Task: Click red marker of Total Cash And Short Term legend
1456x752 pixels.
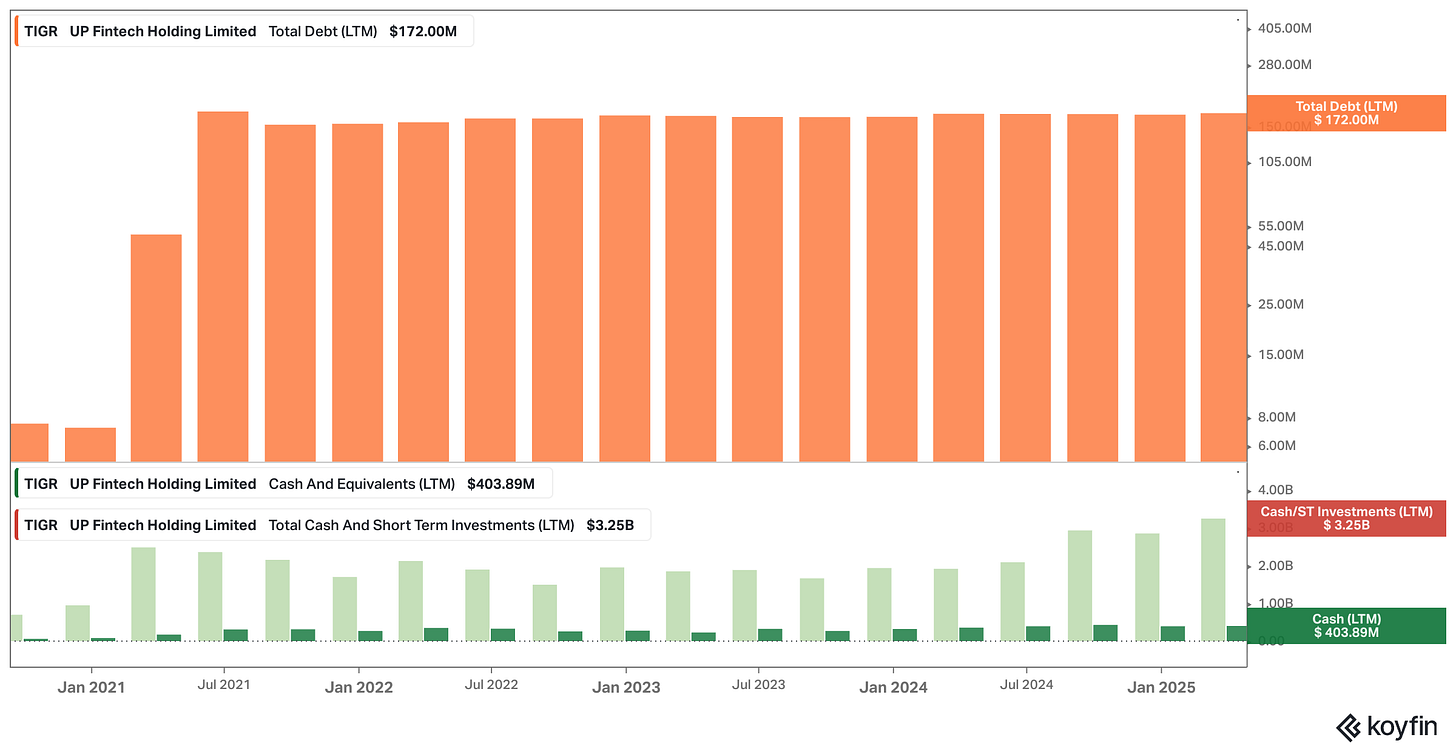Action: (17, 525)
